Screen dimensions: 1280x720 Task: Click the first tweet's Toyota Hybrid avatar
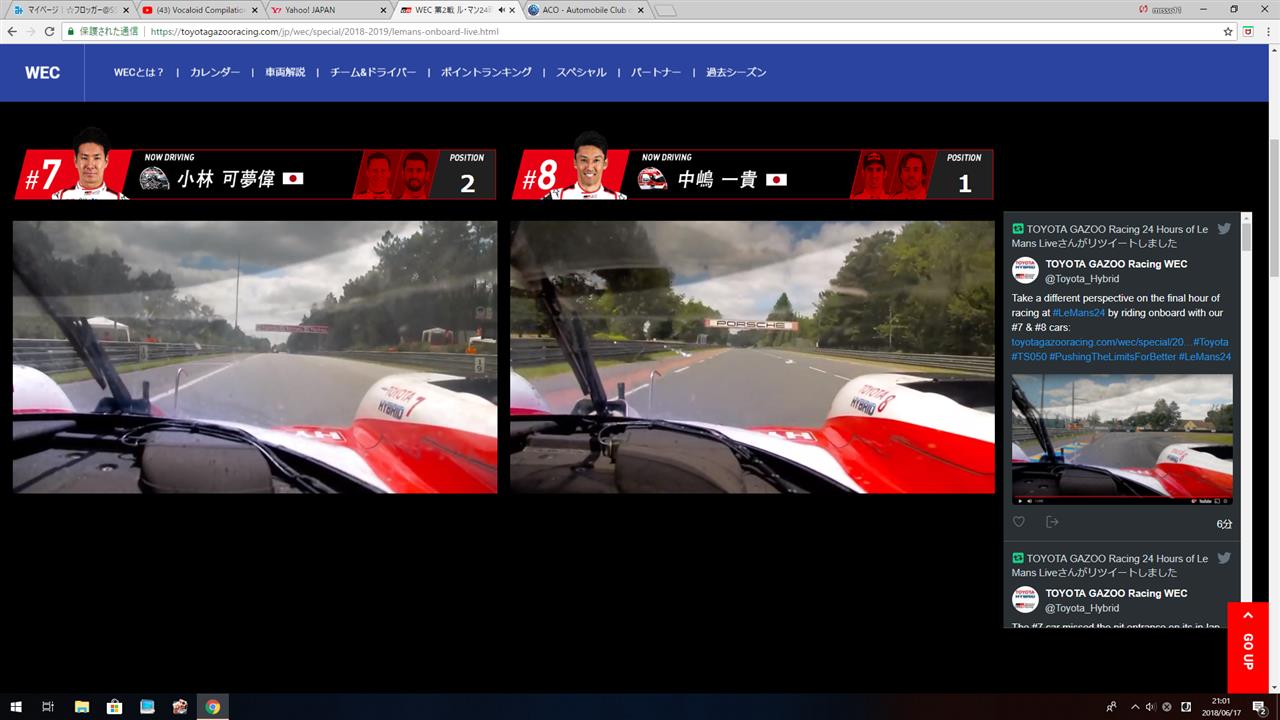[1025, 271]
